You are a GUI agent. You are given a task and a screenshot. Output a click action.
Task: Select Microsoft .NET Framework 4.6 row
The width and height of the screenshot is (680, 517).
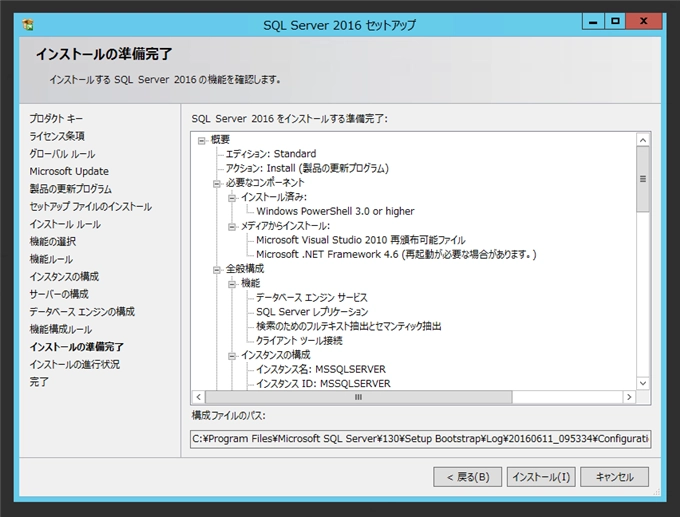tap(396, 254)
